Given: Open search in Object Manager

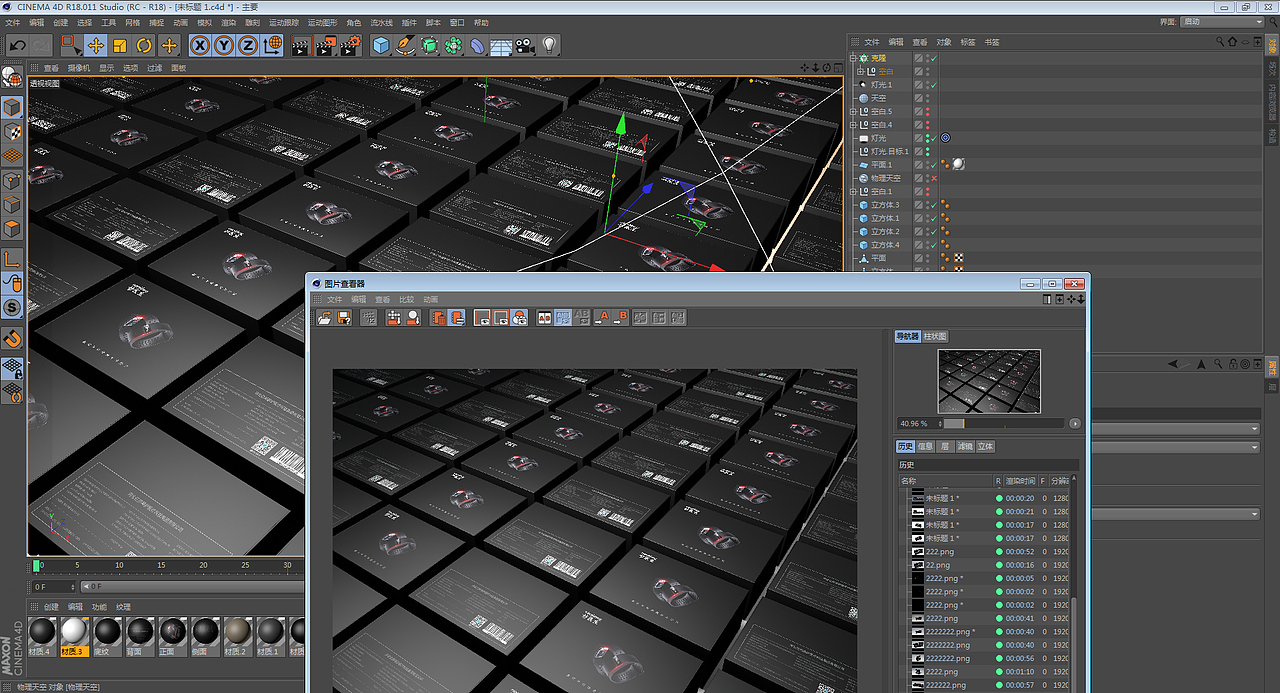Looking at the screenshot, I should coord(1221,42).
